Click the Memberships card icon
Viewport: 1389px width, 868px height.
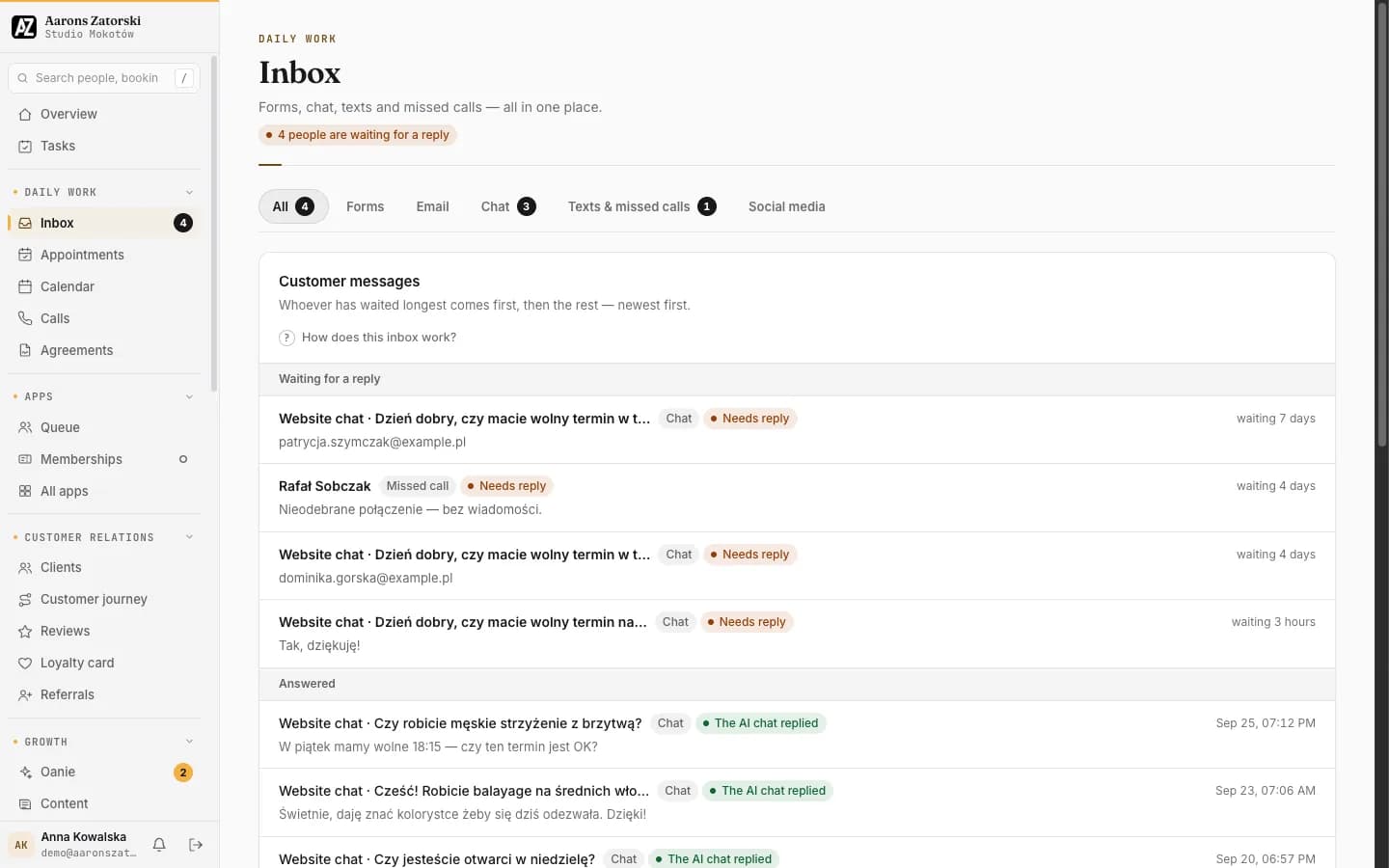tap(25, 459)
